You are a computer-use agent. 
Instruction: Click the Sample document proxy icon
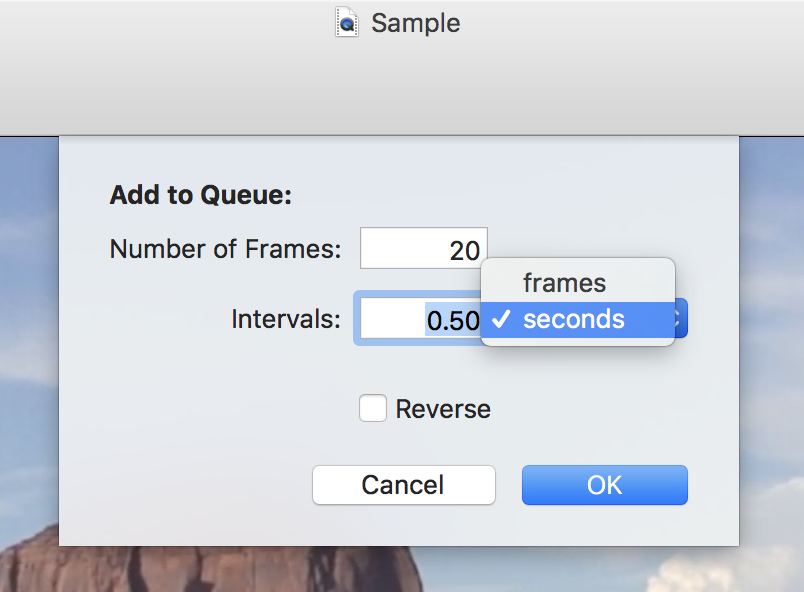pyautogui.click(x=347, y=22)
